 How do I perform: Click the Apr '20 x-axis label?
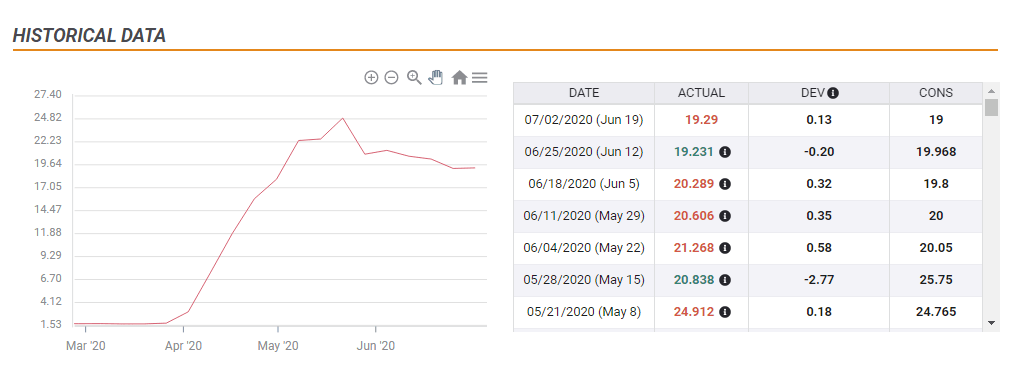pos(184,347)
